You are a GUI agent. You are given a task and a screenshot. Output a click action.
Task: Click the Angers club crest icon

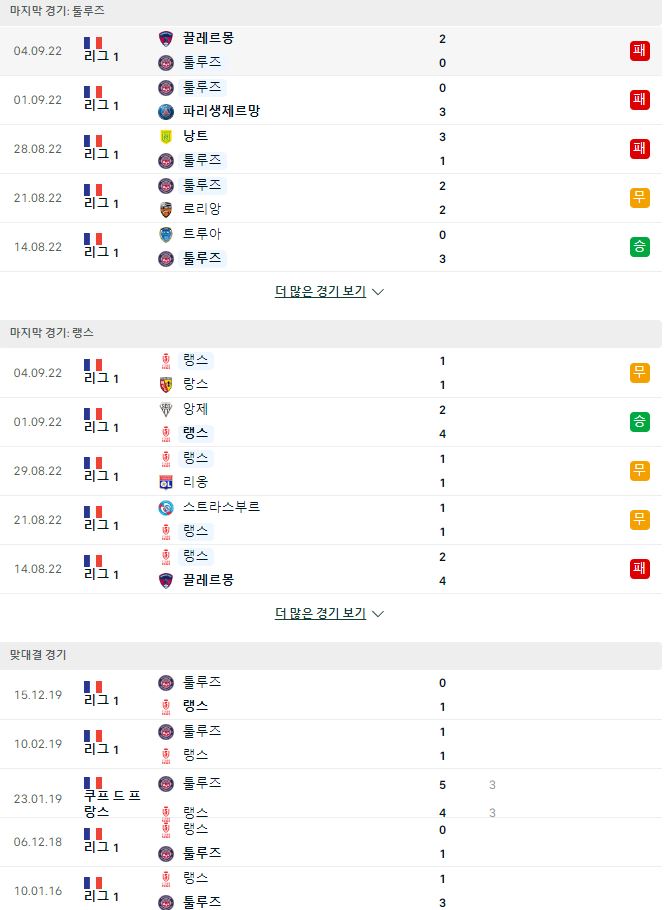pos(166,409)
